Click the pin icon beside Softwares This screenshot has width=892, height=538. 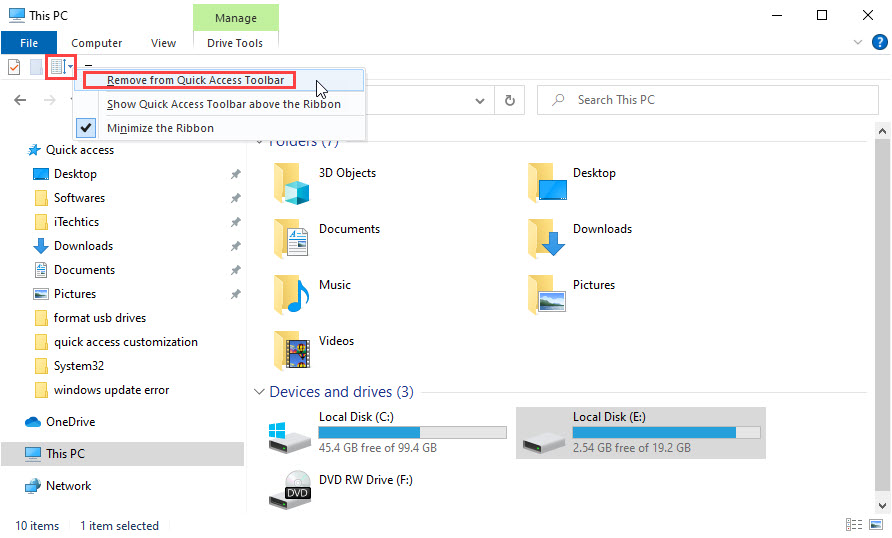[236, 198]
